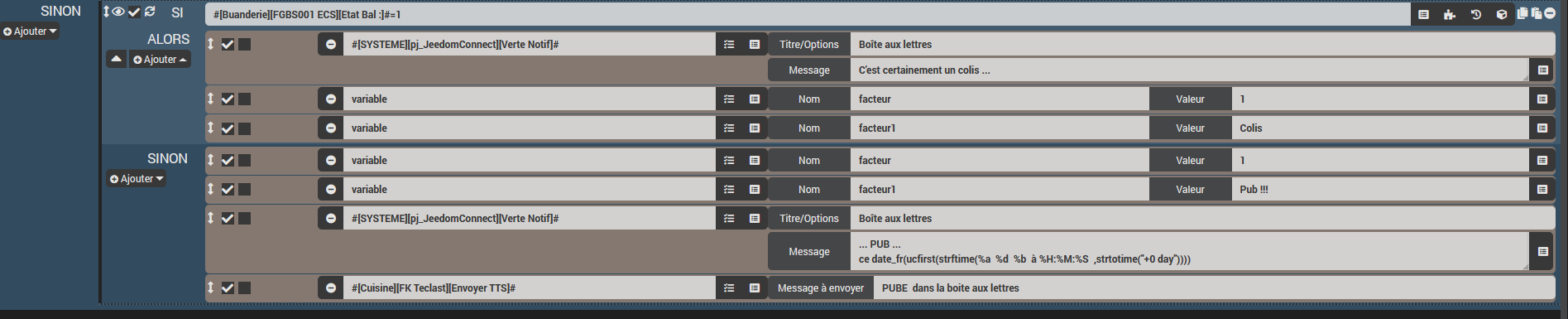This screenshot has height=319, width=1568.
Task: Click the list button beside the Colis value field
Action: click(x=1542, y=128)
